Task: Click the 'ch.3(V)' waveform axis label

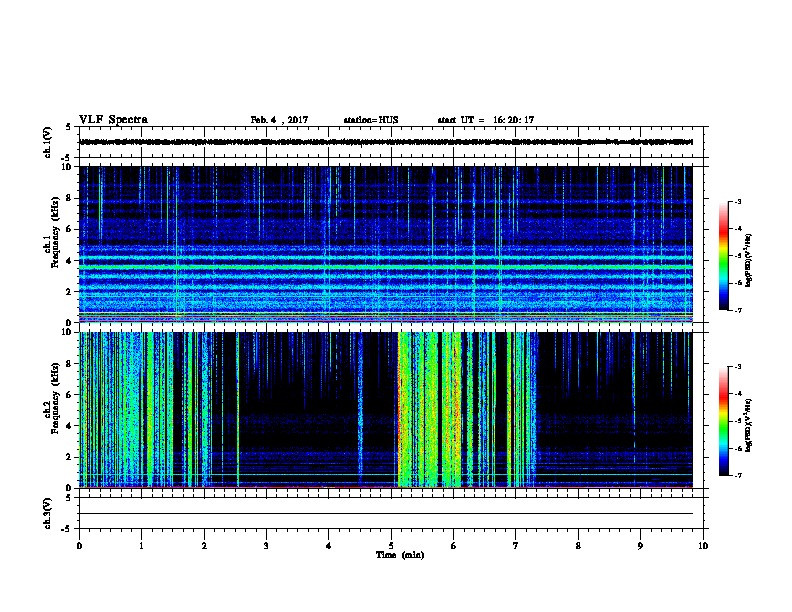Action: (47, 513)
